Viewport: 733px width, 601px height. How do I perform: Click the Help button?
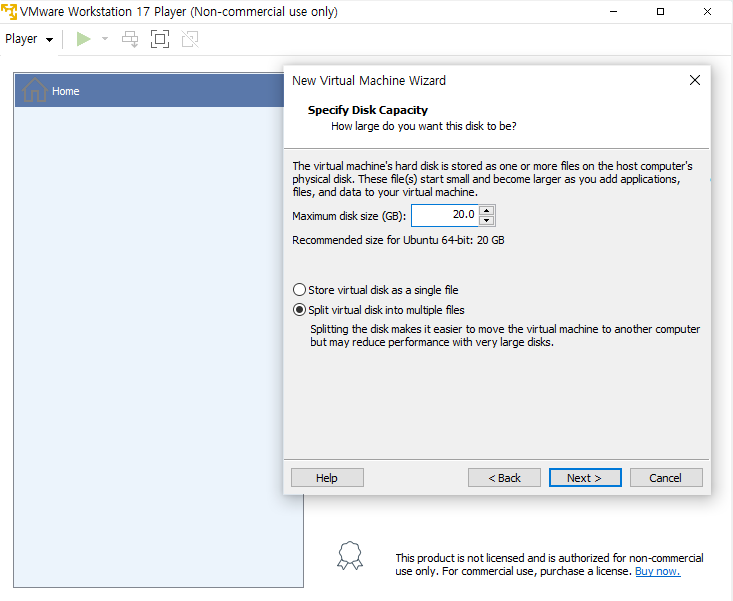(x=327, y=478)
